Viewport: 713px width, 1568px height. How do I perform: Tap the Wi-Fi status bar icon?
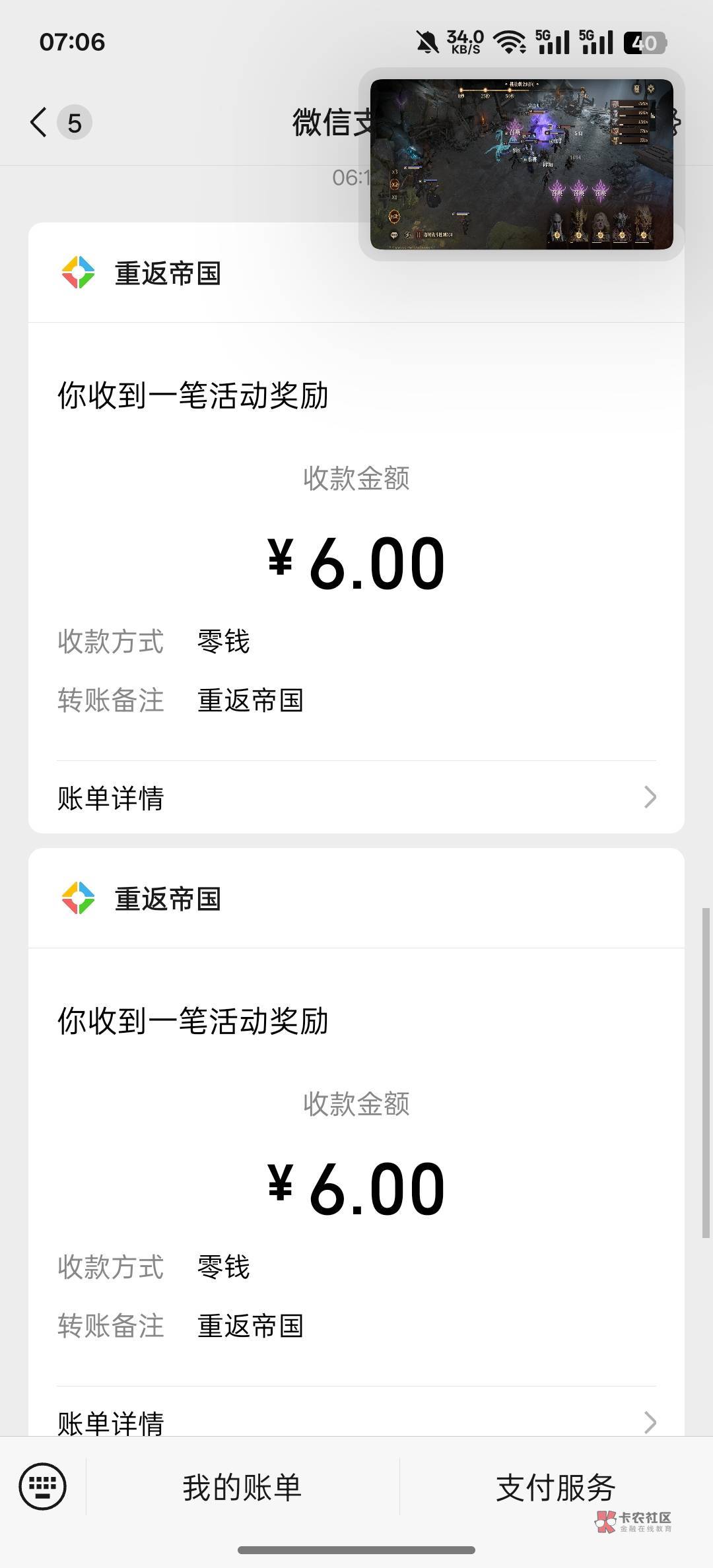pos(509,43)
